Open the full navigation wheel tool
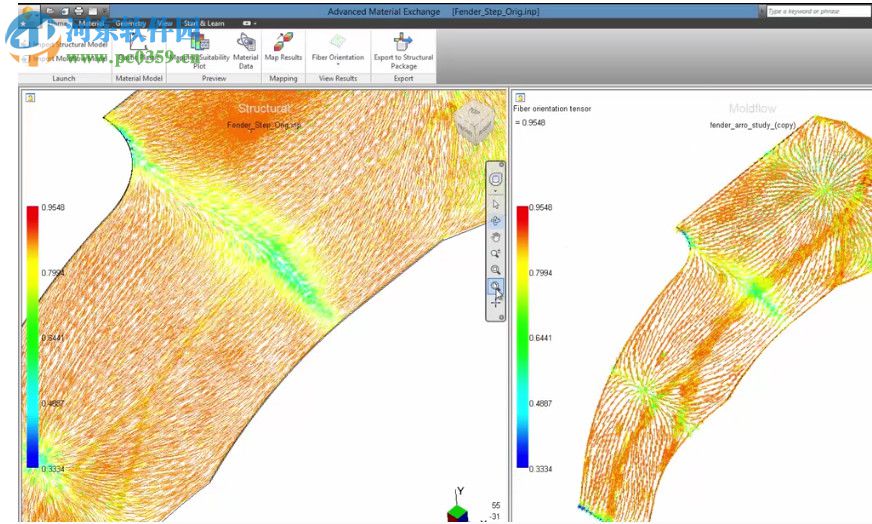Image resolution: width=872 pixels, height=524 pixels. (x=496, y=179)
